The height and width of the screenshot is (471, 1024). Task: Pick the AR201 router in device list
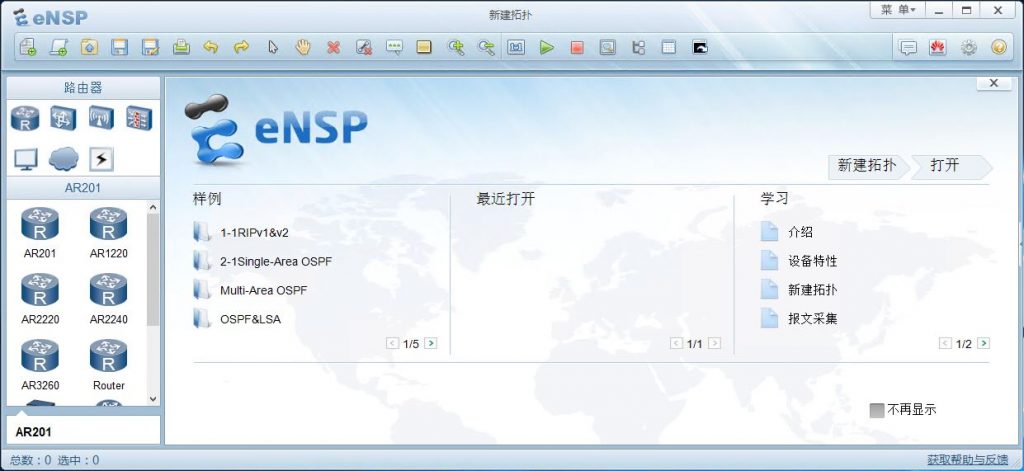pos(40,232)
